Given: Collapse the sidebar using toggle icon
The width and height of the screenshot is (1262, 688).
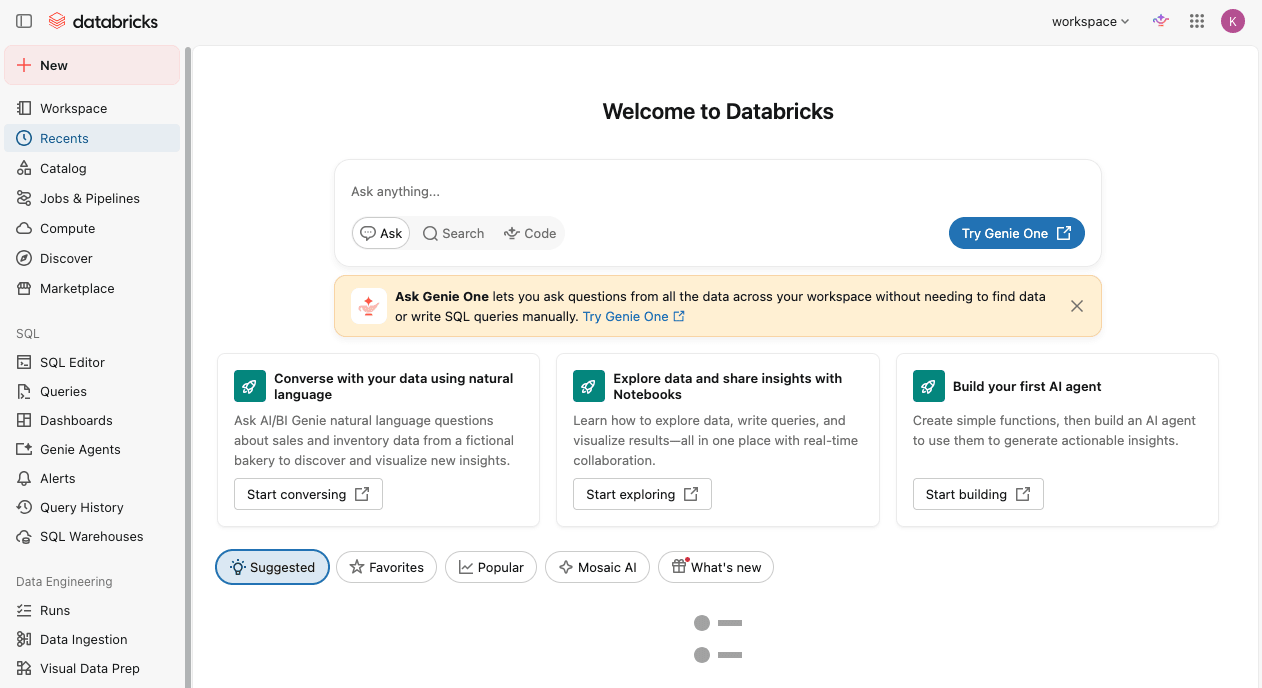Looking at the screenshot, I should coord(24,21).
